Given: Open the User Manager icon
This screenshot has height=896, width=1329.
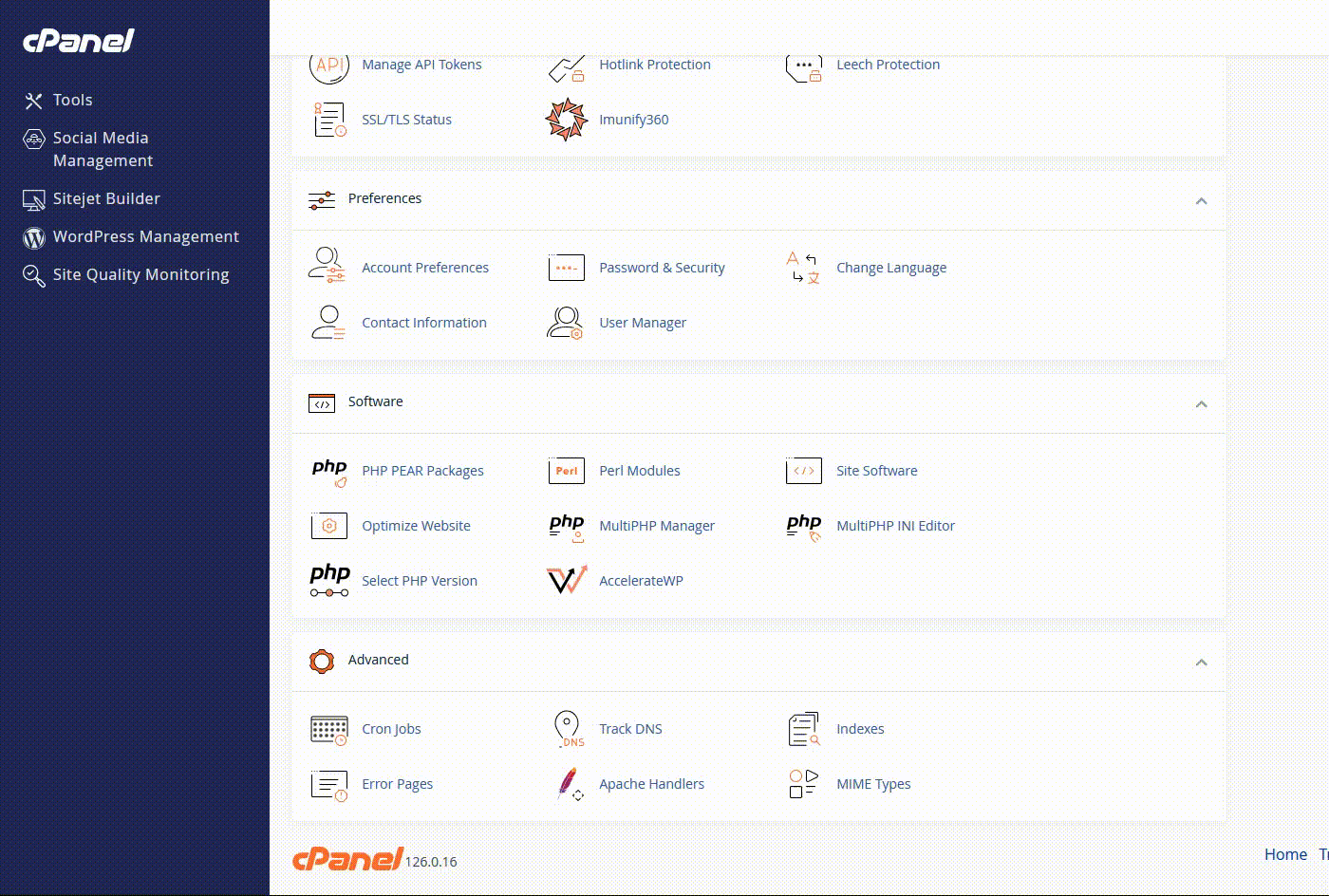Looking at the screenshot, I should pos(566,323).
